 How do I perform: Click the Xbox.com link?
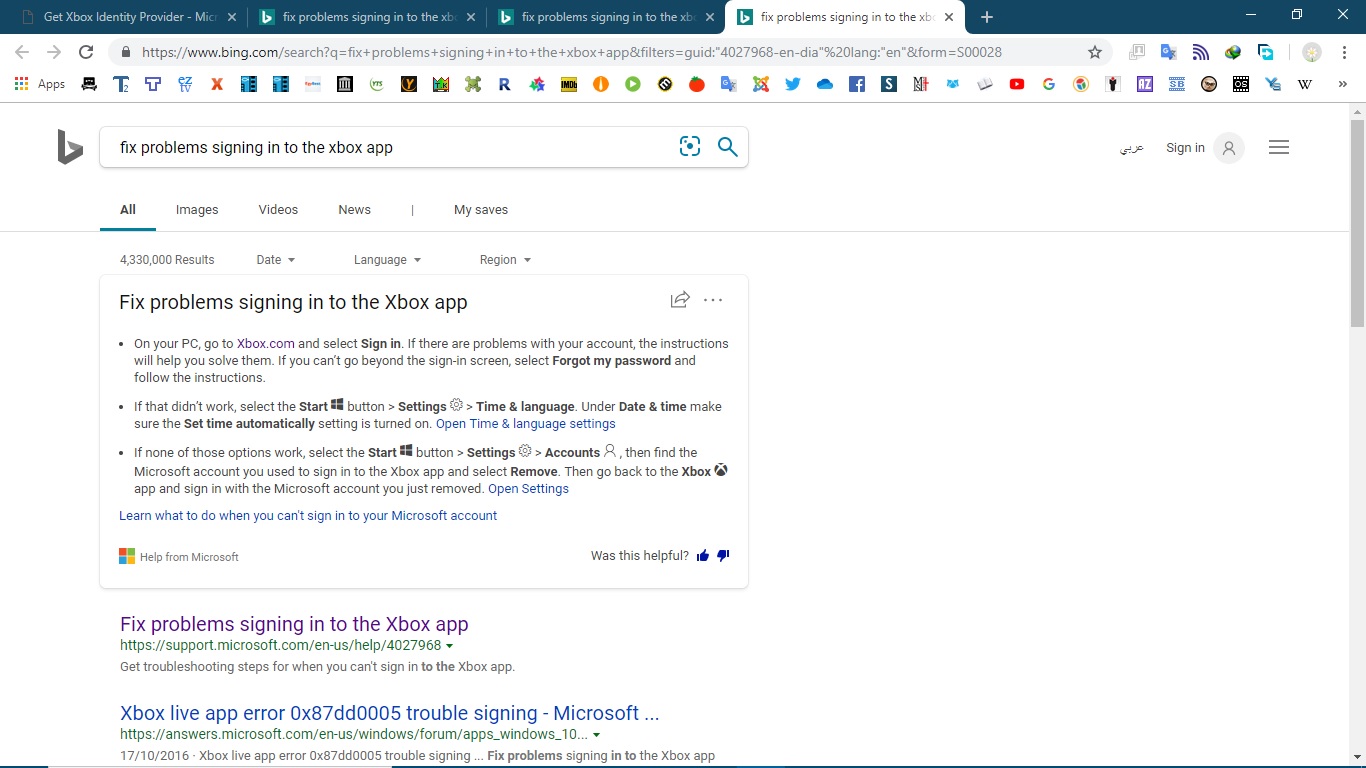[265, 343]
